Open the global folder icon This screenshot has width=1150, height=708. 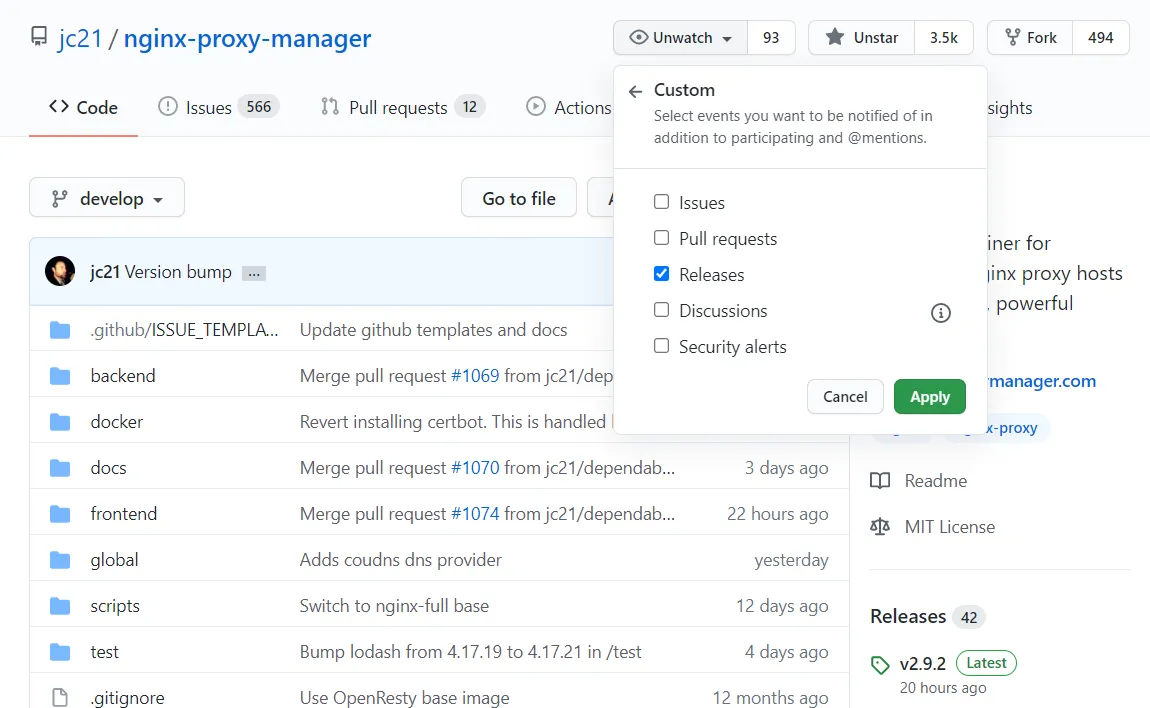(x=60, y=561)
